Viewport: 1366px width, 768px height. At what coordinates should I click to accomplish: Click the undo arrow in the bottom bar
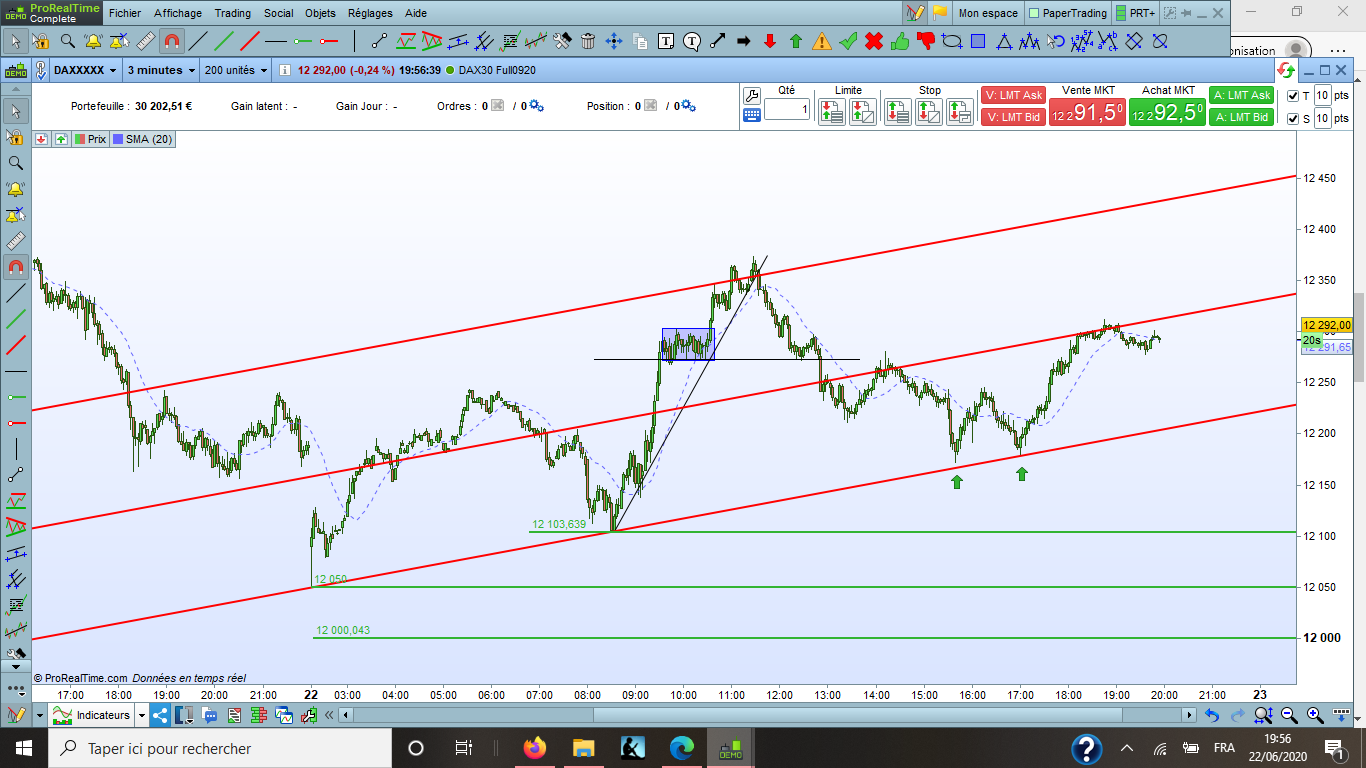(1212, 715)
